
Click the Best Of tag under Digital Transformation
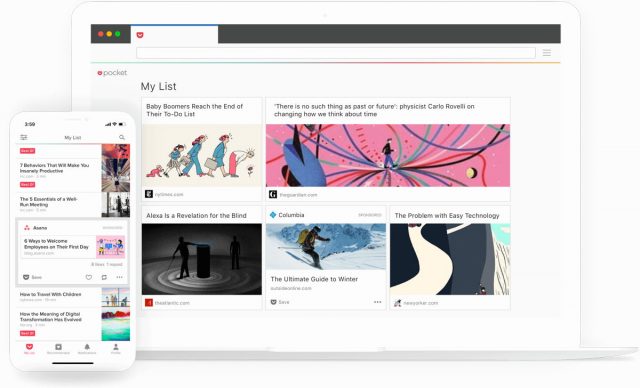[27, 333]
